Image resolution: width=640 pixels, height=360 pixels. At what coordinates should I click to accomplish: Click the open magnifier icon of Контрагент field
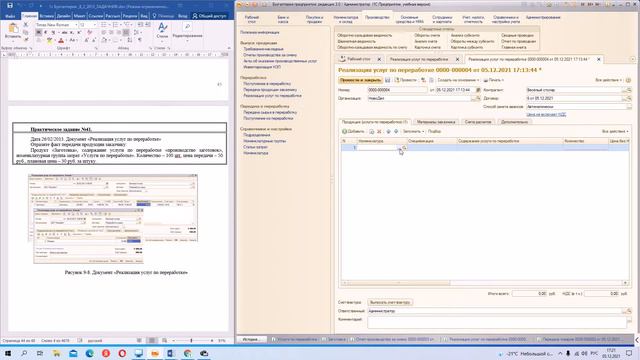(629, 90)
